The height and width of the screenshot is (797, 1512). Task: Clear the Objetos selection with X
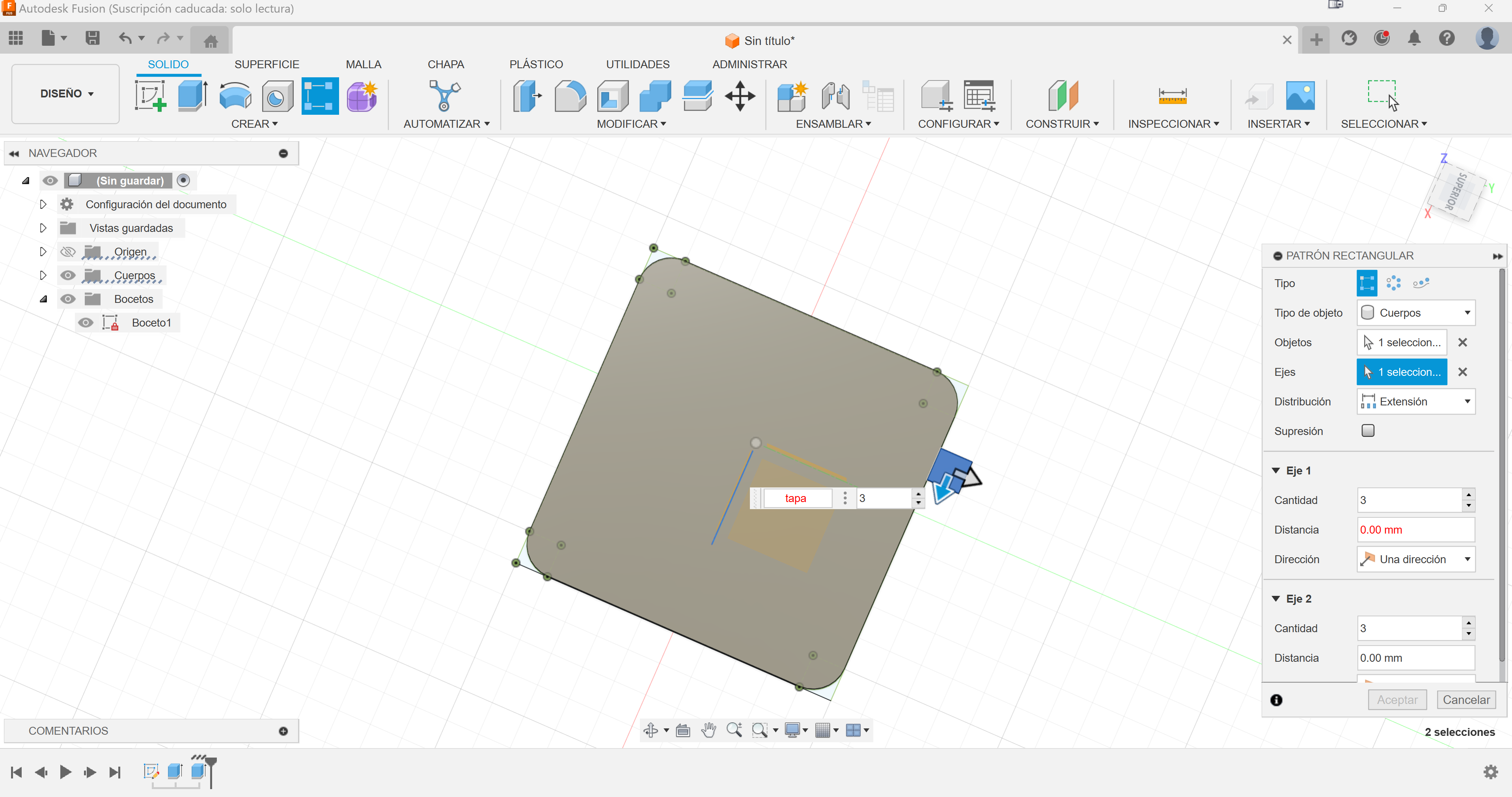pos(1462,342)
